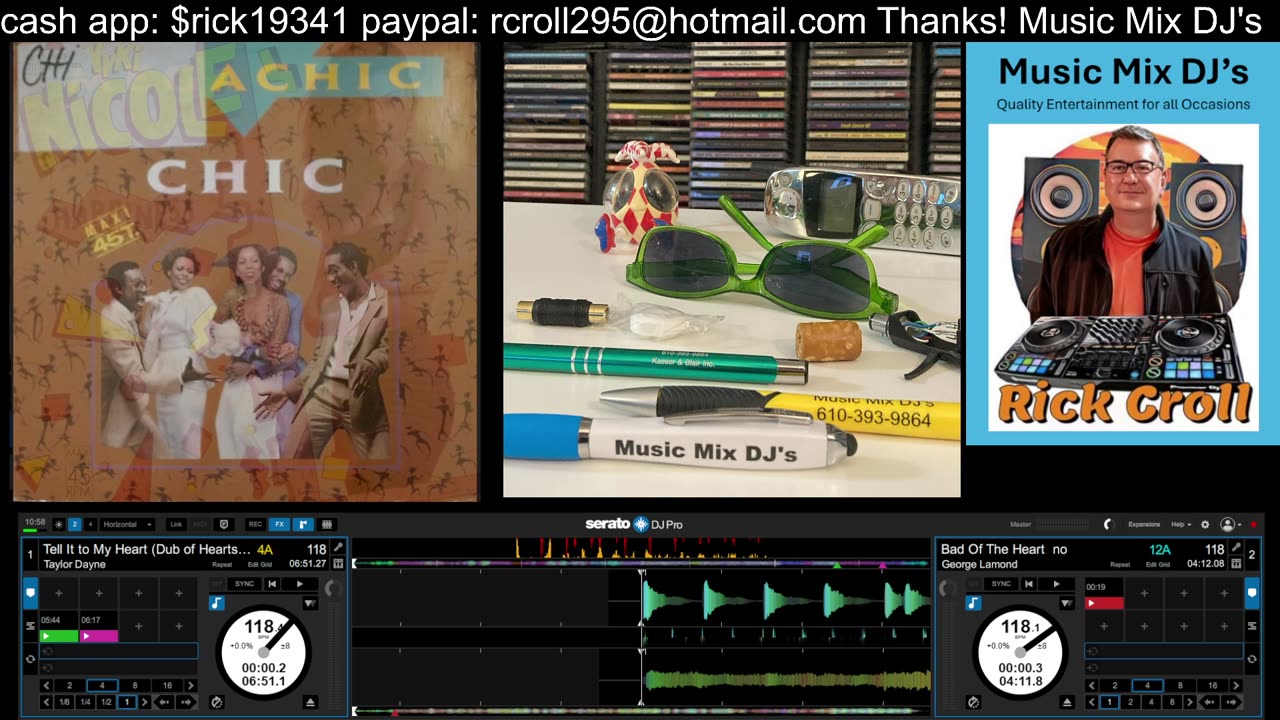Select deck 2 cue points tab icon
This screenshot has width=1280, height=720.
point(1252,593)
